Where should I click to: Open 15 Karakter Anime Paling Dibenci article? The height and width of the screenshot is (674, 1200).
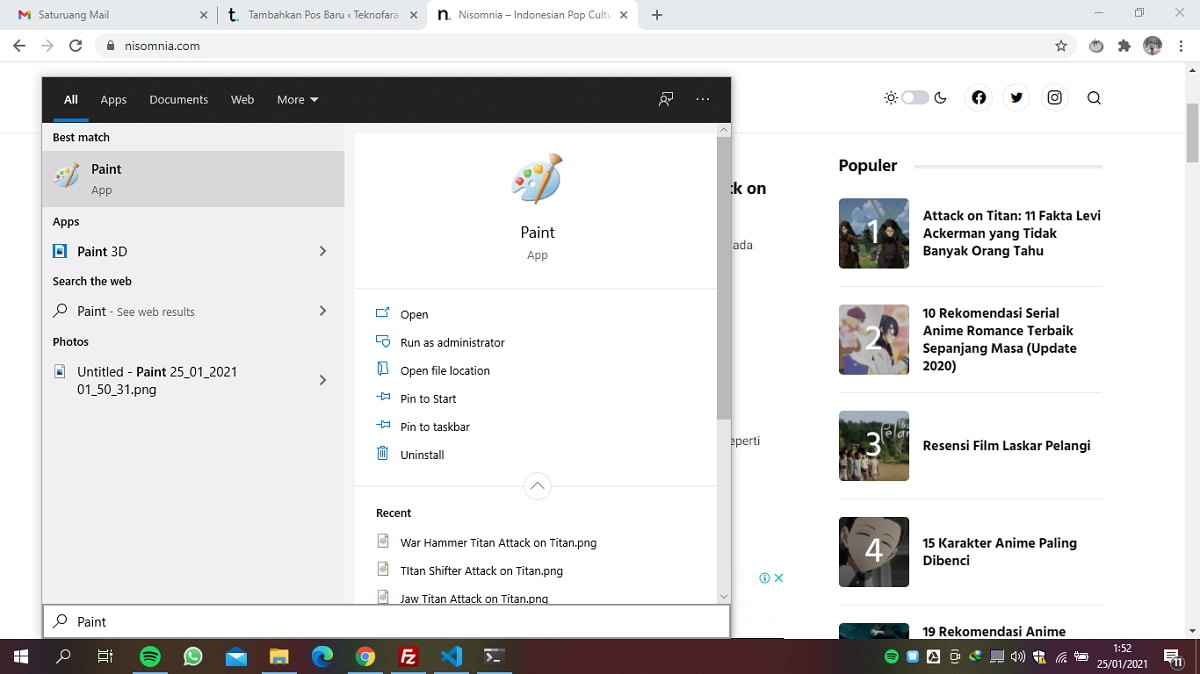coord(999,551)
